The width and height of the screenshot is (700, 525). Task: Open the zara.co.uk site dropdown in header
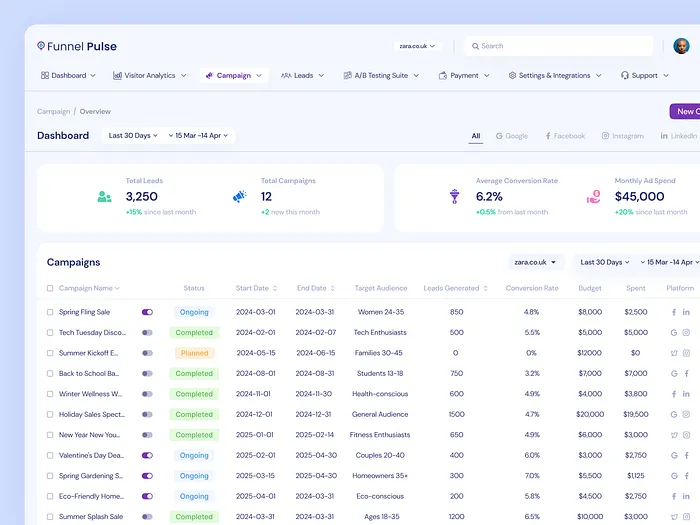pos(417,46)
